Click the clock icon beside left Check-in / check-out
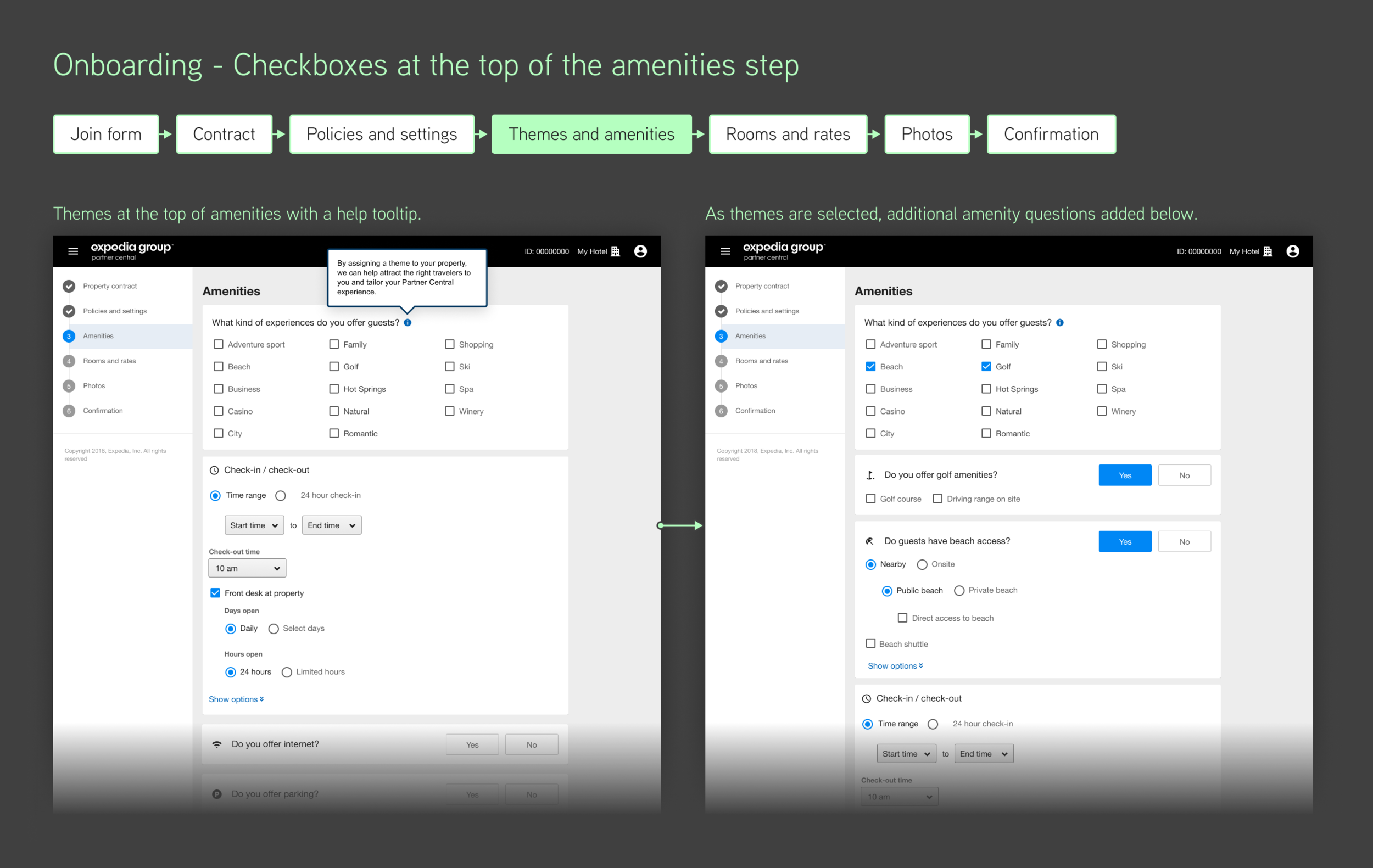Screen dimensions: 1373x868 point(214,470)
